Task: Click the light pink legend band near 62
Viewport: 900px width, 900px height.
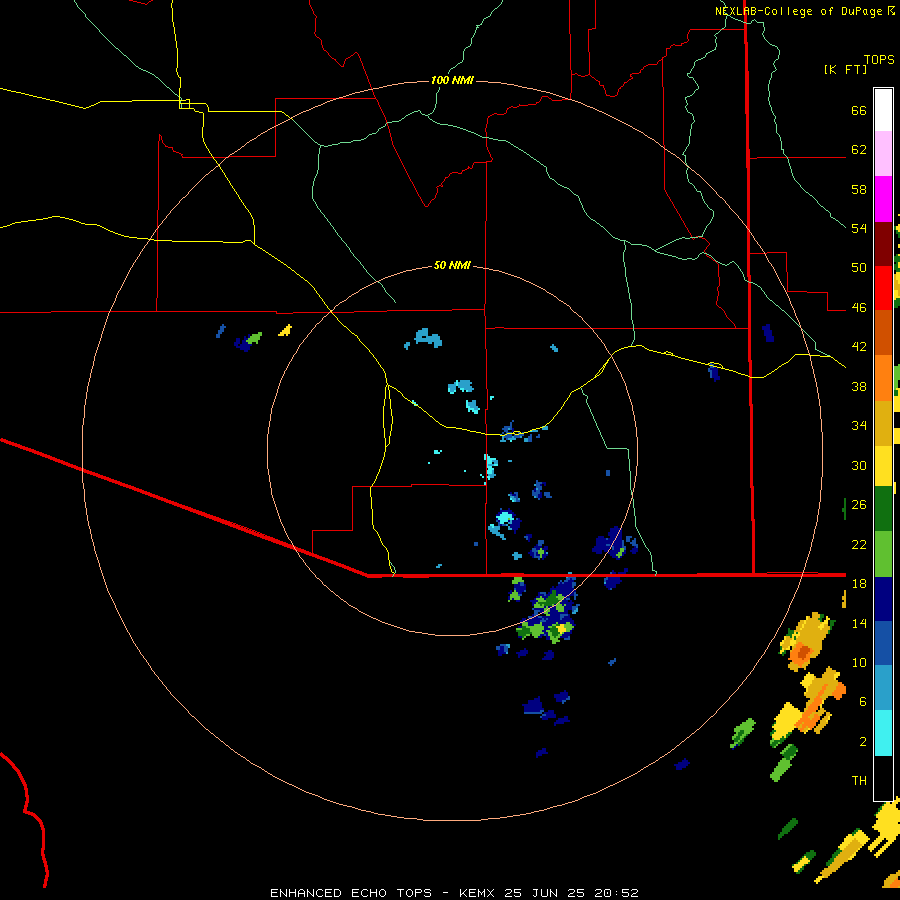Action: pyautogui.click(x=883, y=153)
